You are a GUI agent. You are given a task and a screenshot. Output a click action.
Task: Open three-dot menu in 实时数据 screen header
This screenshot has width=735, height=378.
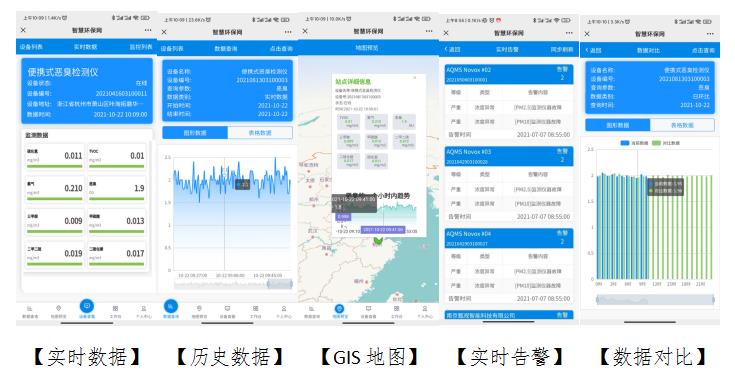148,30
